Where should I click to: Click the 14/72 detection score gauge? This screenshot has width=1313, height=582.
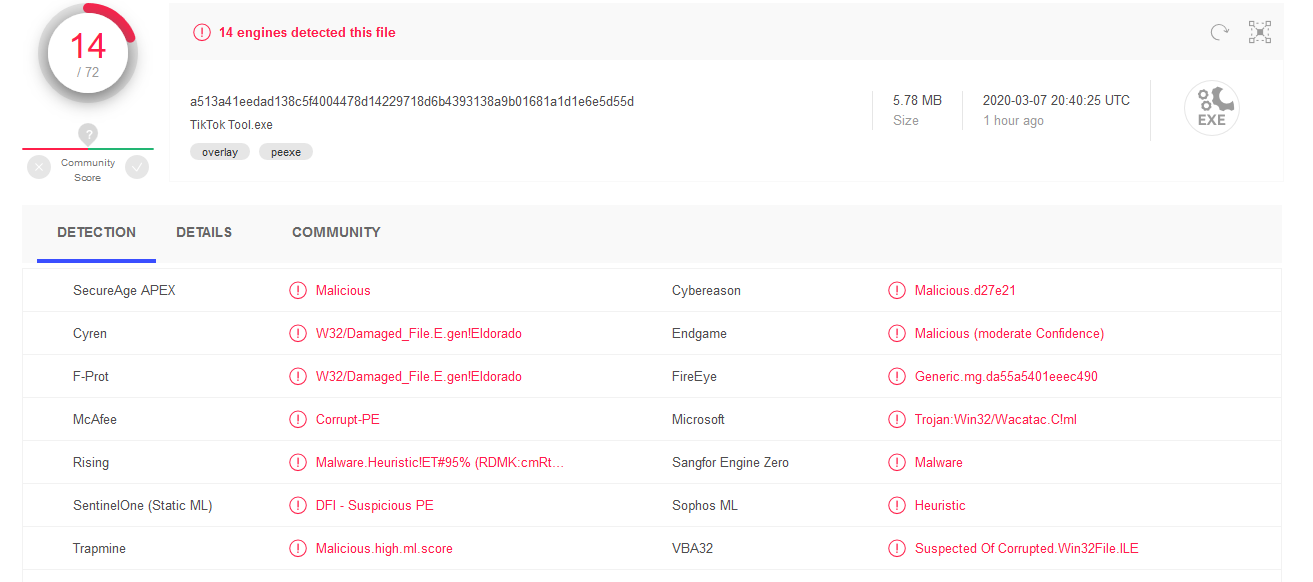(x=88, y=54)
